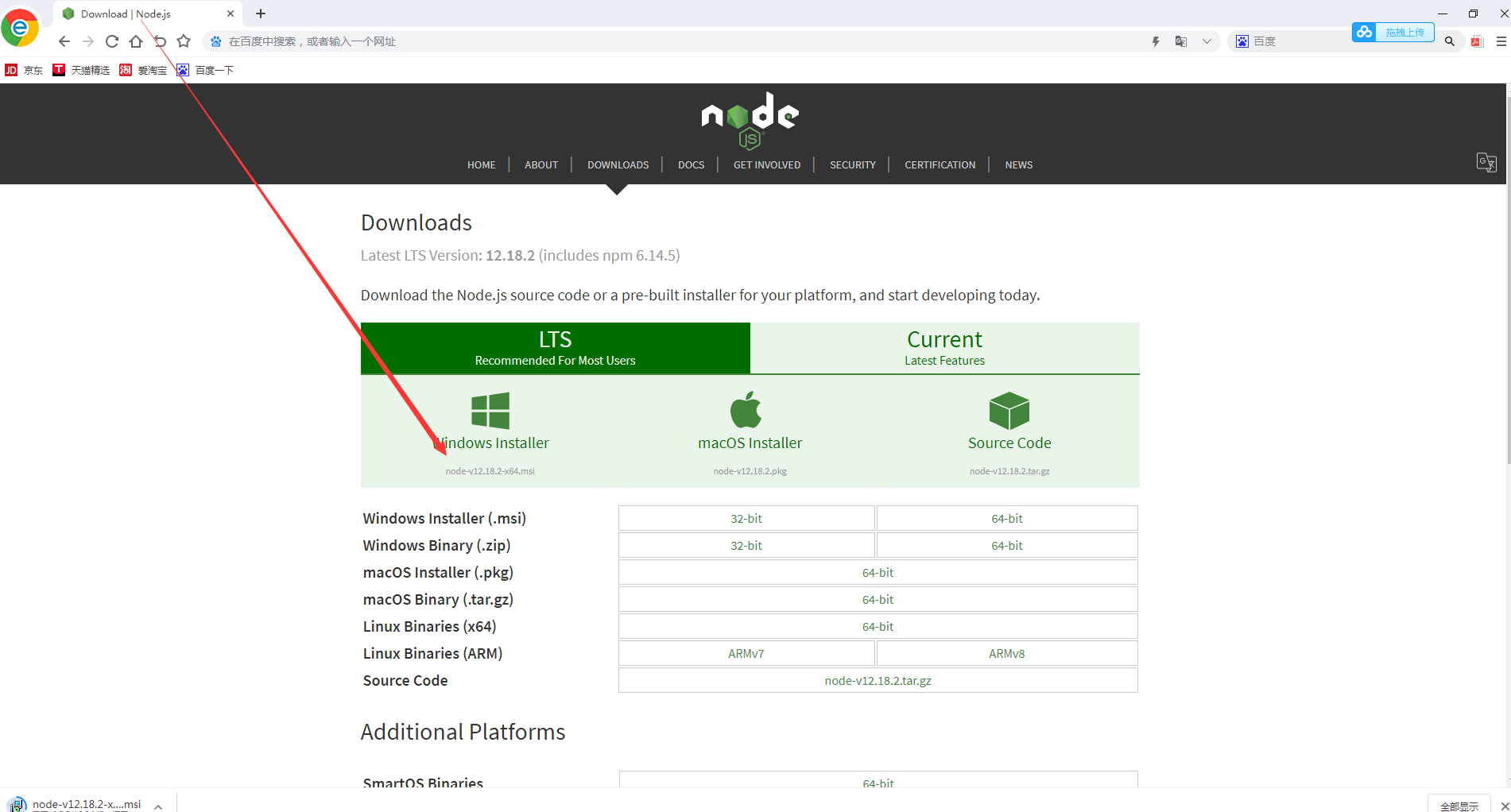Open the DOCS nav item
Image resolution: width=1511 pixels, height=812 pixels.
(691, 164)
